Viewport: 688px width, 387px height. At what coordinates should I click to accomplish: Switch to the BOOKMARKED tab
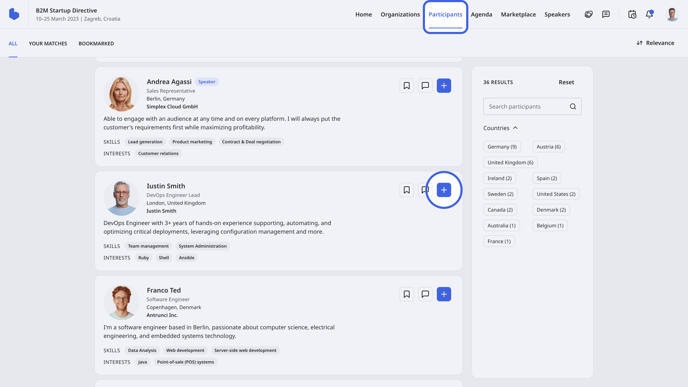(96, 43)
